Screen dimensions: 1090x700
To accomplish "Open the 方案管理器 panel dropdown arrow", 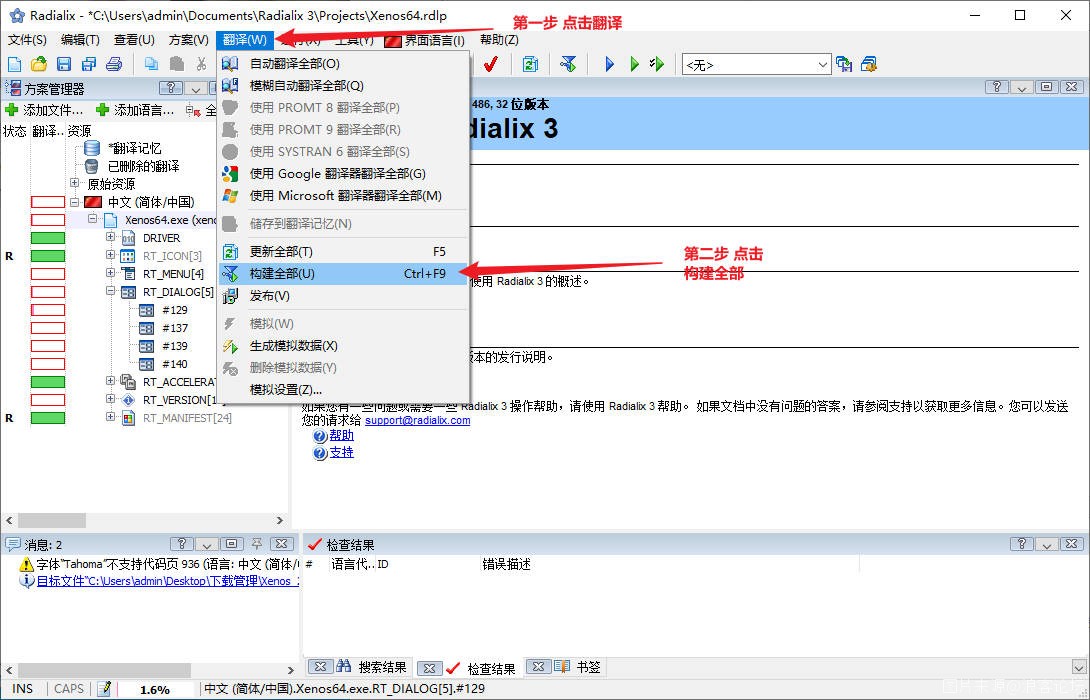I will [x=196, y=88].
